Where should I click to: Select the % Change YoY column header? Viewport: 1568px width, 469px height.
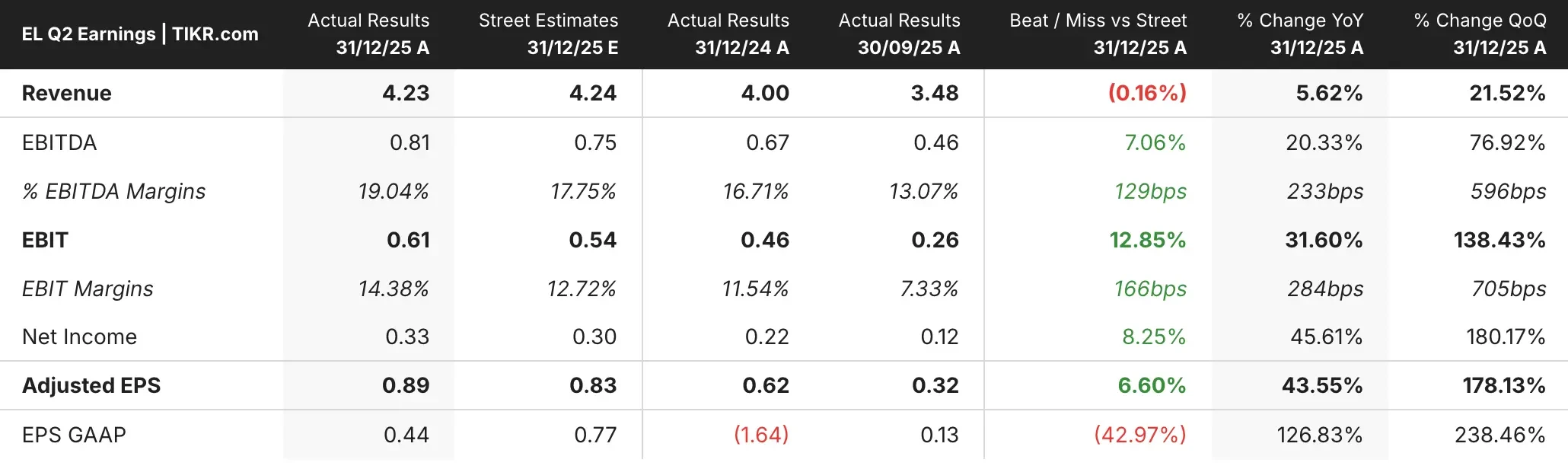(1300, 34)
